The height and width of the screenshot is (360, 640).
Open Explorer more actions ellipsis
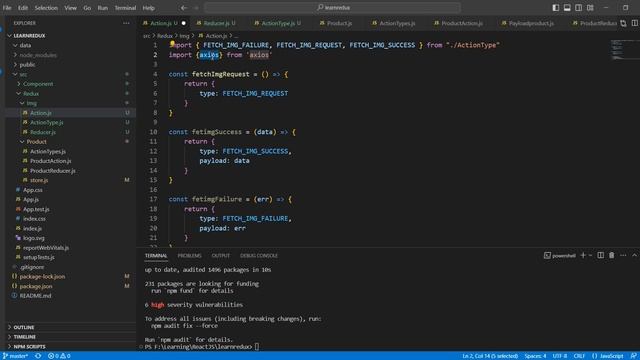coord(126,23)
